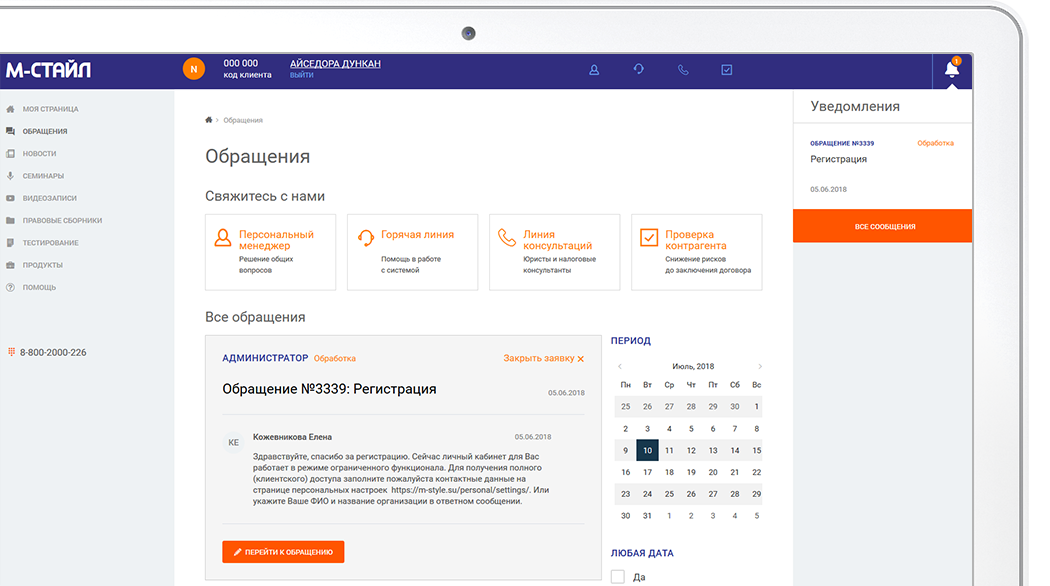Screen dimensions: 1050x586
Task: Click the Июль, 2018 calendar heading
Action: (x=693, y=366)
